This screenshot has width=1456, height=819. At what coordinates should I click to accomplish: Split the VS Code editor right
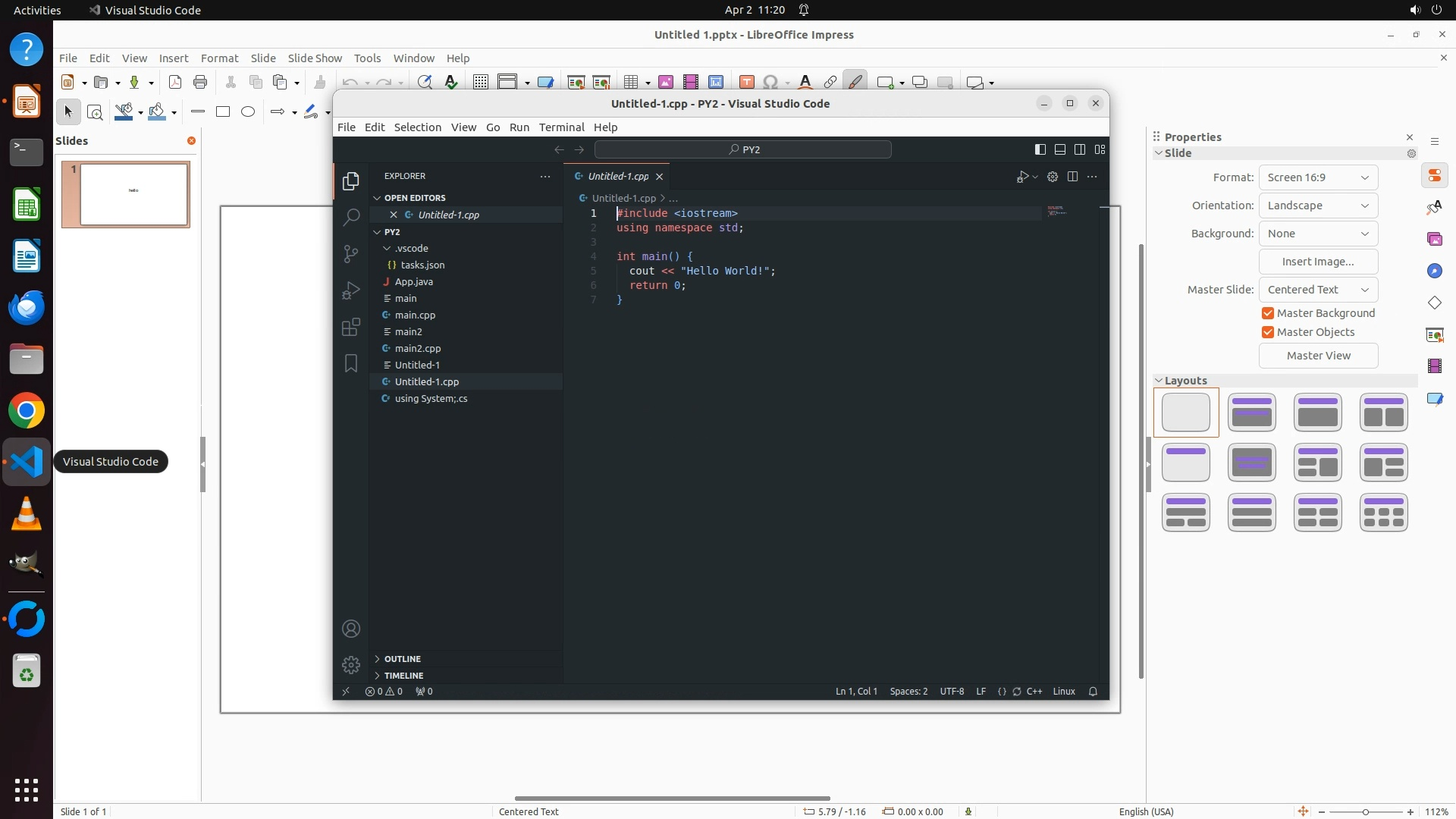pyautogui.click(x=1072, y=177)
